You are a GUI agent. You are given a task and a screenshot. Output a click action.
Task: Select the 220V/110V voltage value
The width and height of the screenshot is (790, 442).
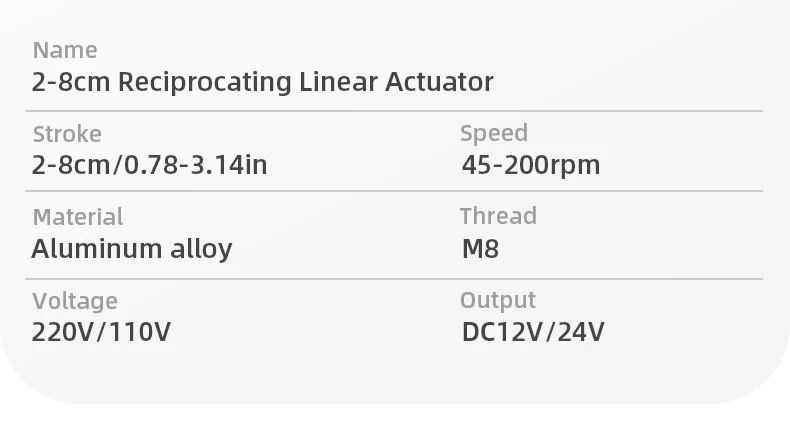point(101,333)
